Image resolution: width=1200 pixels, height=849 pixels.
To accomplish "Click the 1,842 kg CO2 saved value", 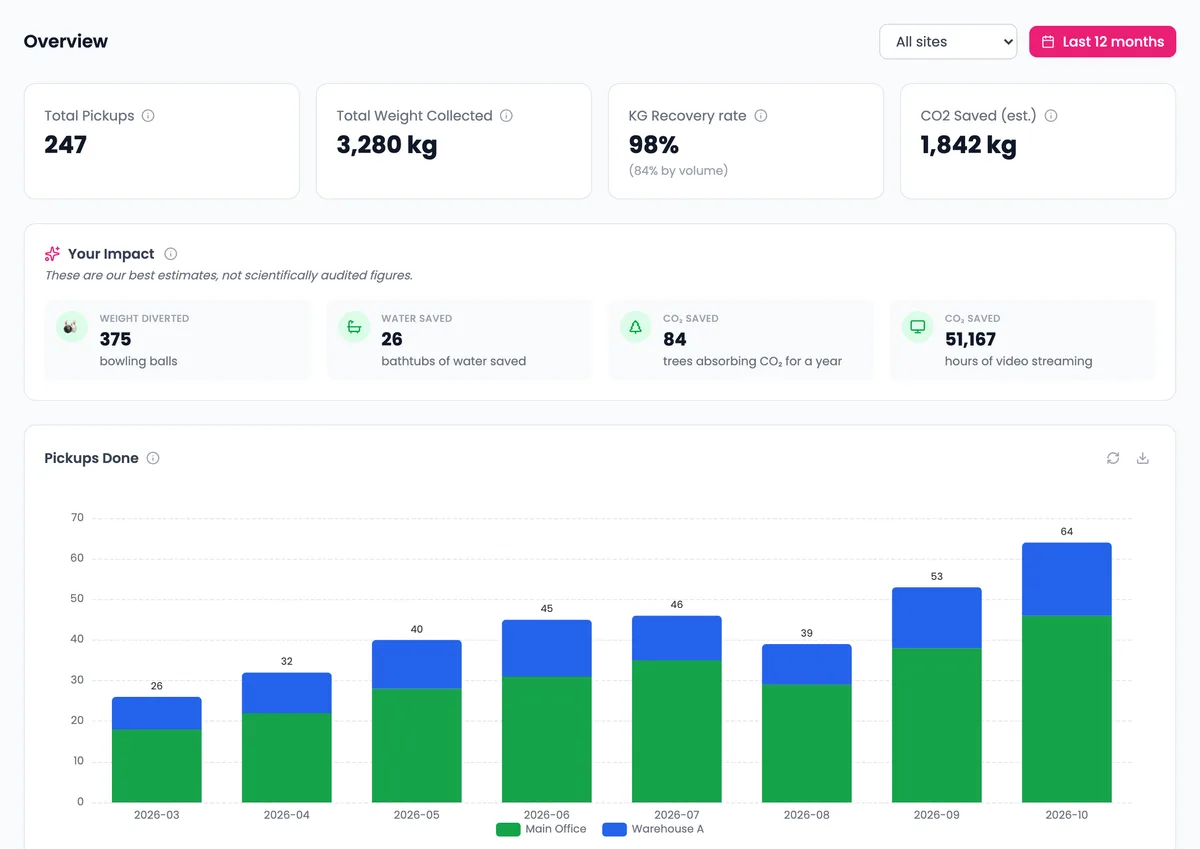I will pos(969,145).
